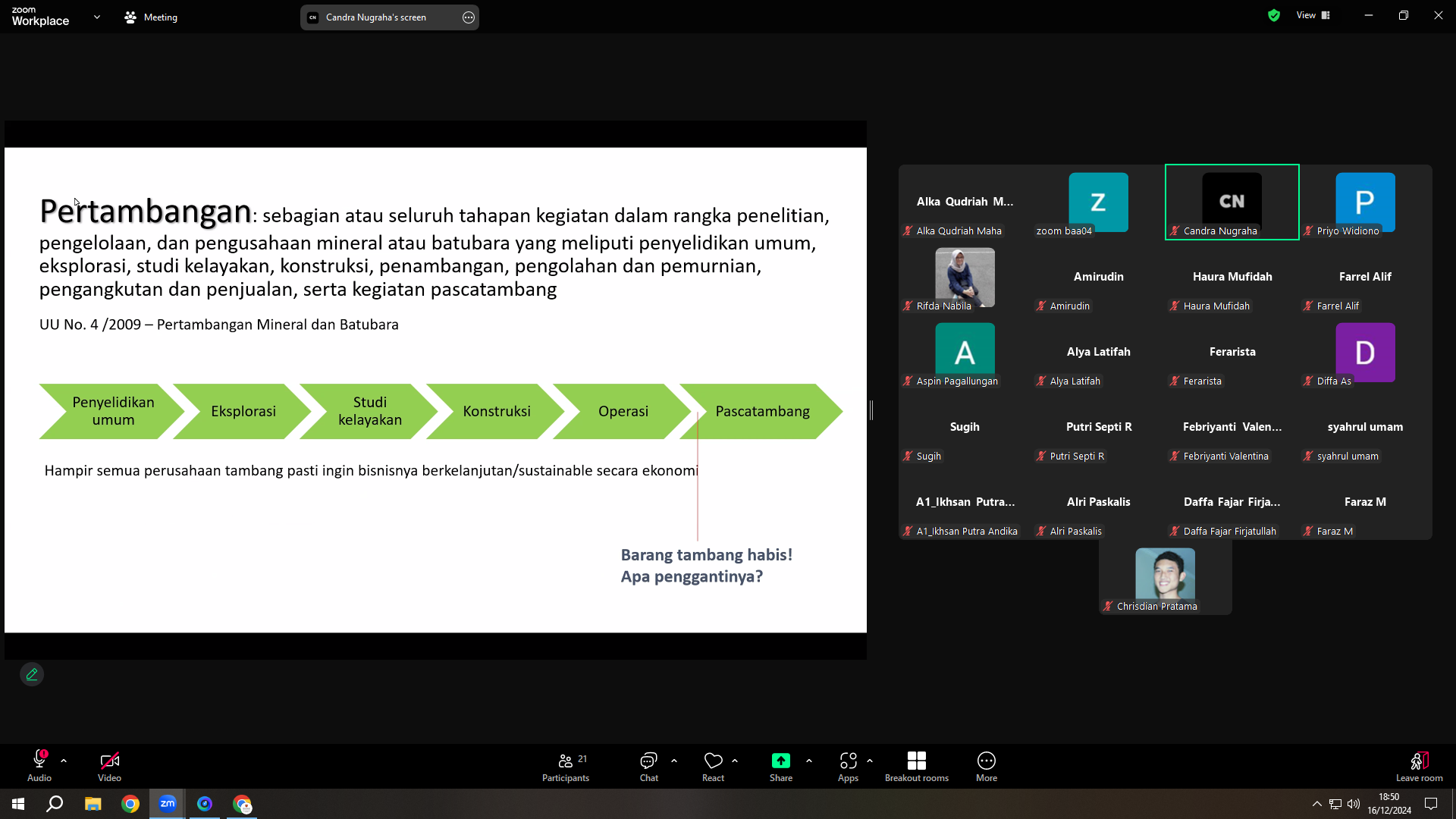Click the Eksplorasi chevron on slide

[243, 411]
